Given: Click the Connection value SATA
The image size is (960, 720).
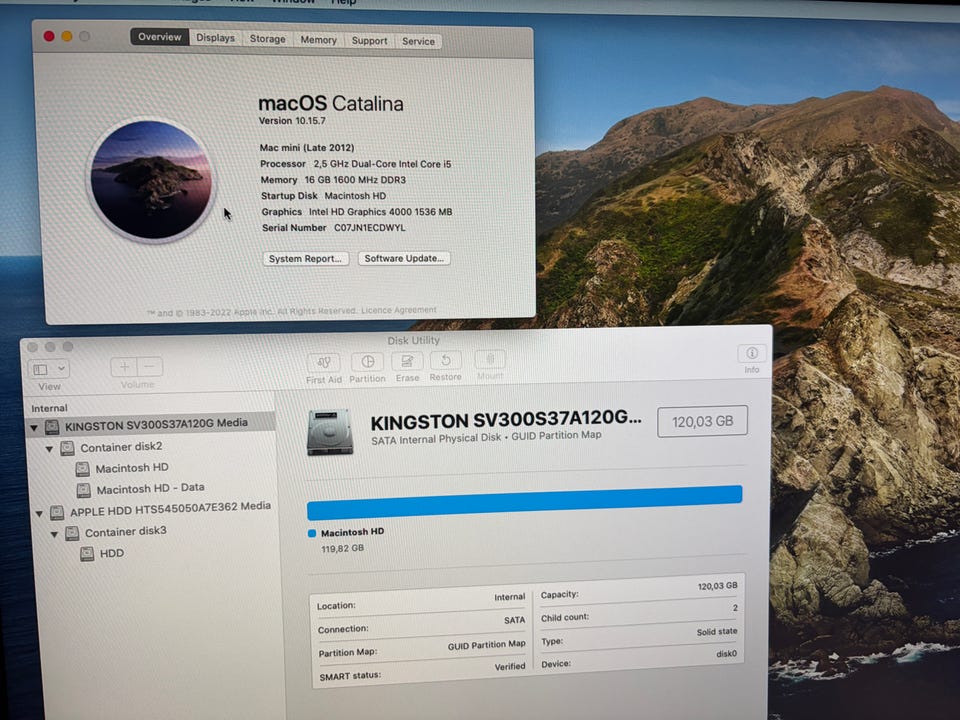Looking at the screenshot, I should pyautogui.click(x=514, y=620).
